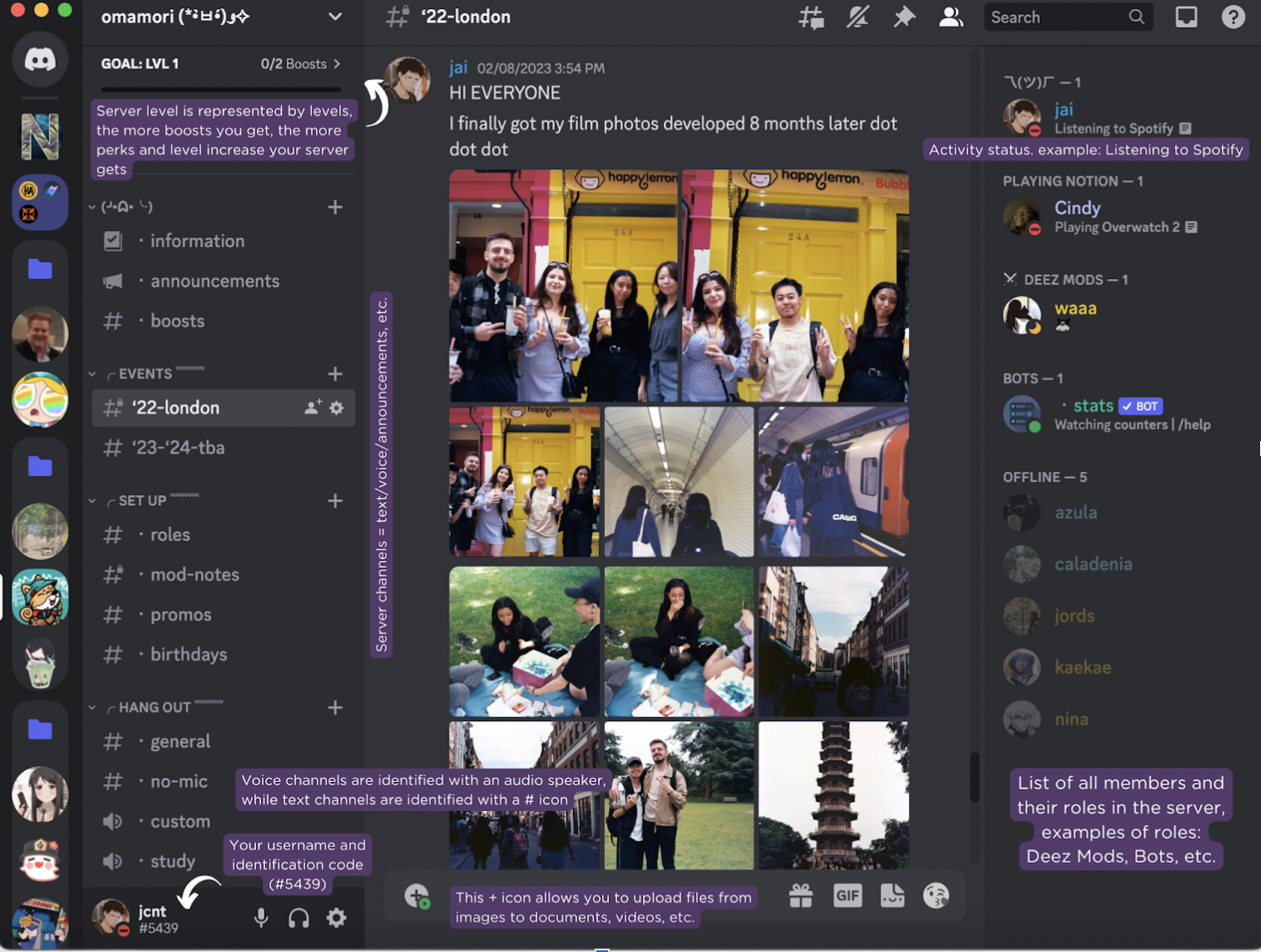Viewport: 1261px width, 952px height.
Task: Open the inbox
Action: click(1186, 17)
